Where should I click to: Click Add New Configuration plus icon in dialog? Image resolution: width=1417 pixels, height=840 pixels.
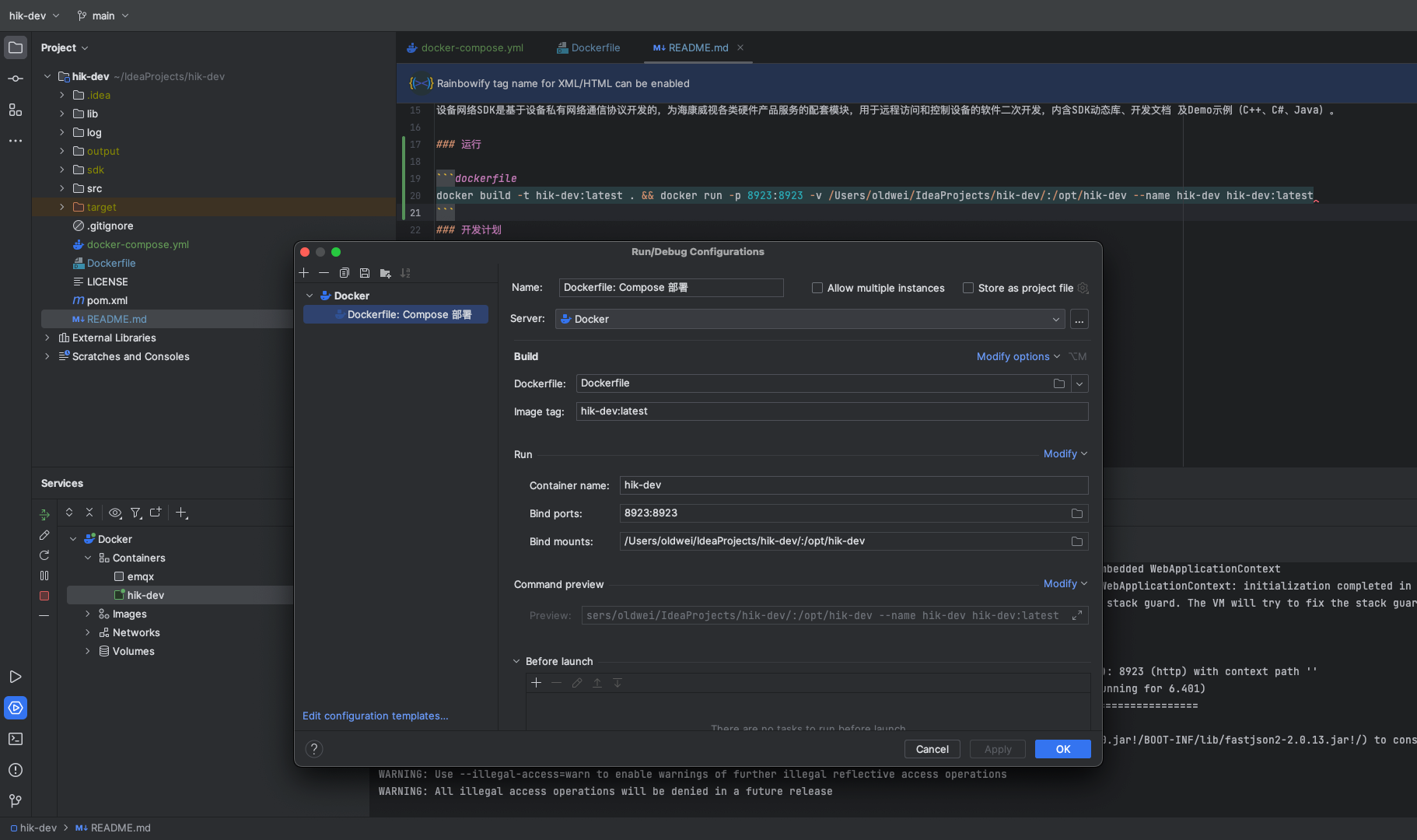pyautogui.click(x=304, y=273)
